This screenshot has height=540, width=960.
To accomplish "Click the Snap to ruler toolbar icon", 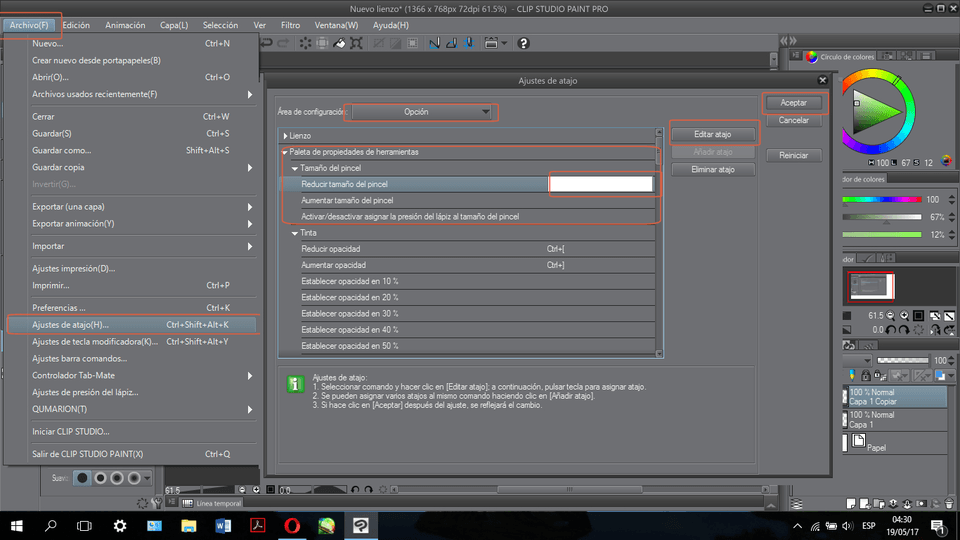I will (434, 43).
